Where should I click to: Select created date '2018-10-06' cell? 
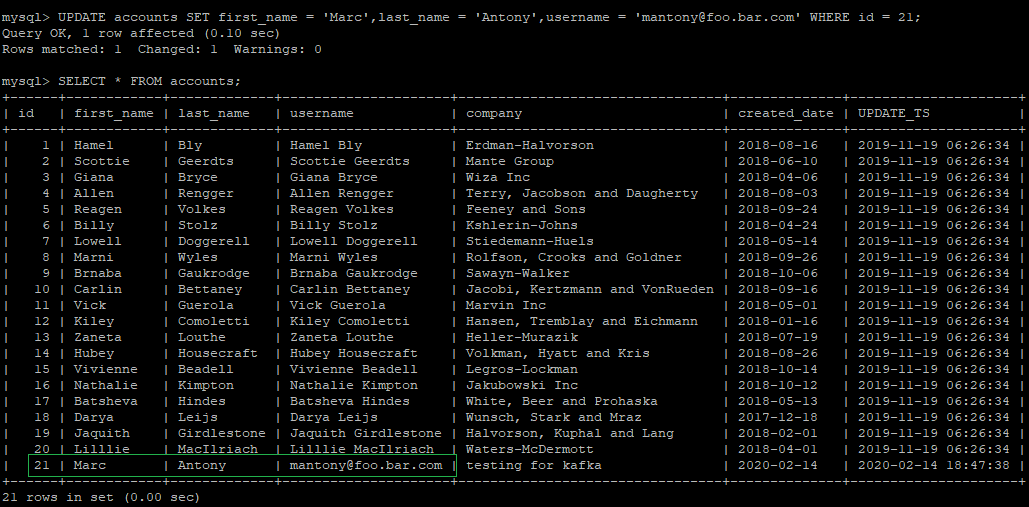[778, 274]
